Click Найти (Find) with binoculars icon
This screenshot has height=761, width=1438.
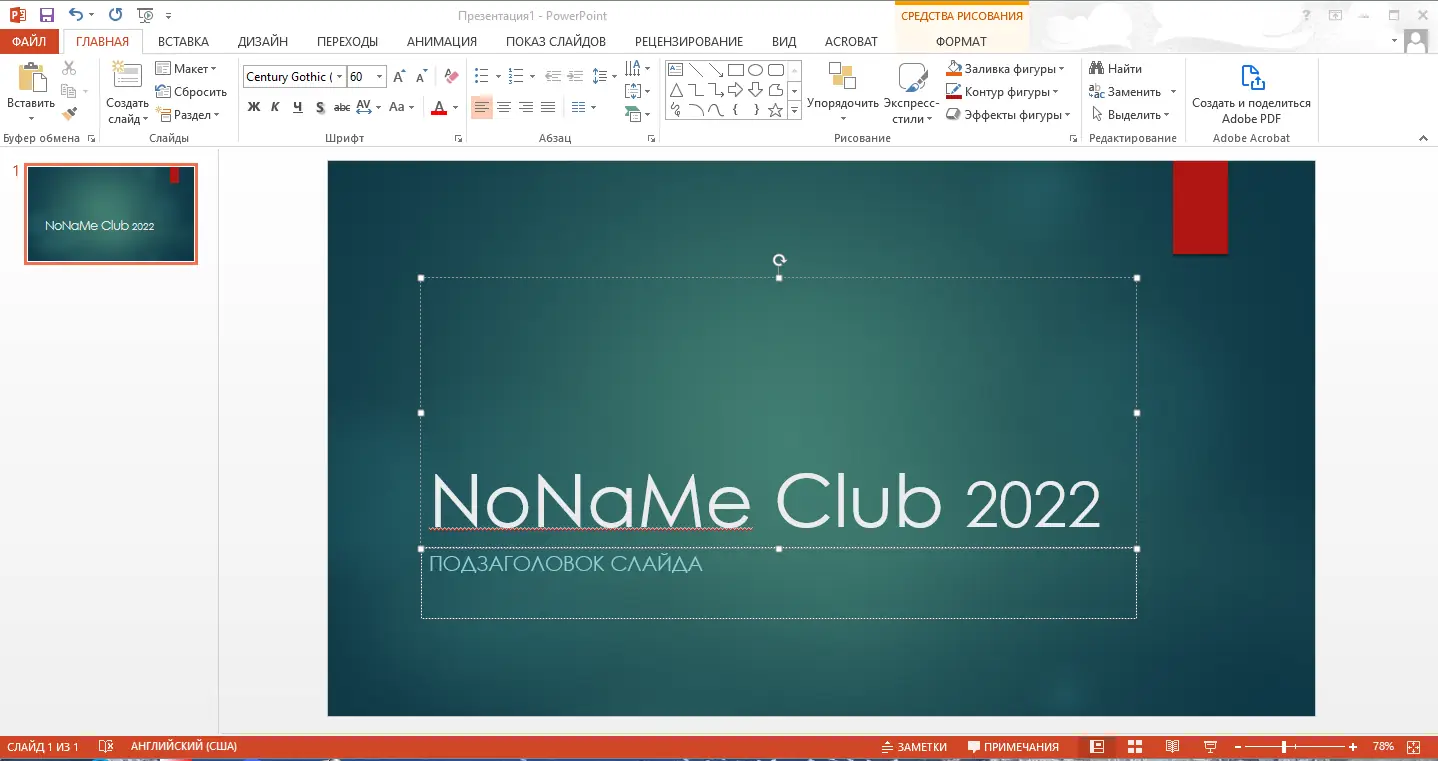tap(1116, 69)
